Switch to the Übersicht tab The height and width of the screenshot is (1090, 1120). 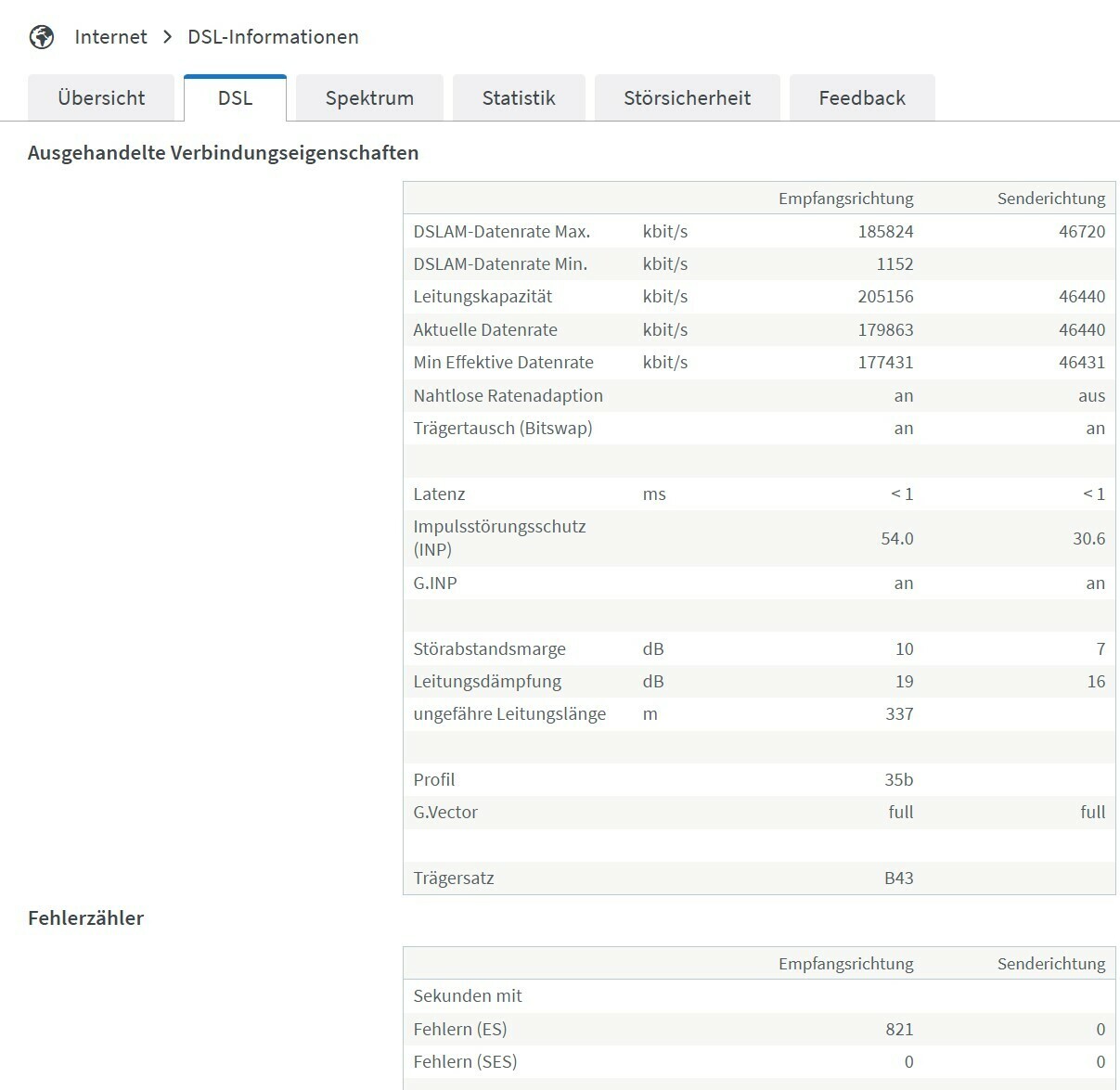[x=101, y=98]
